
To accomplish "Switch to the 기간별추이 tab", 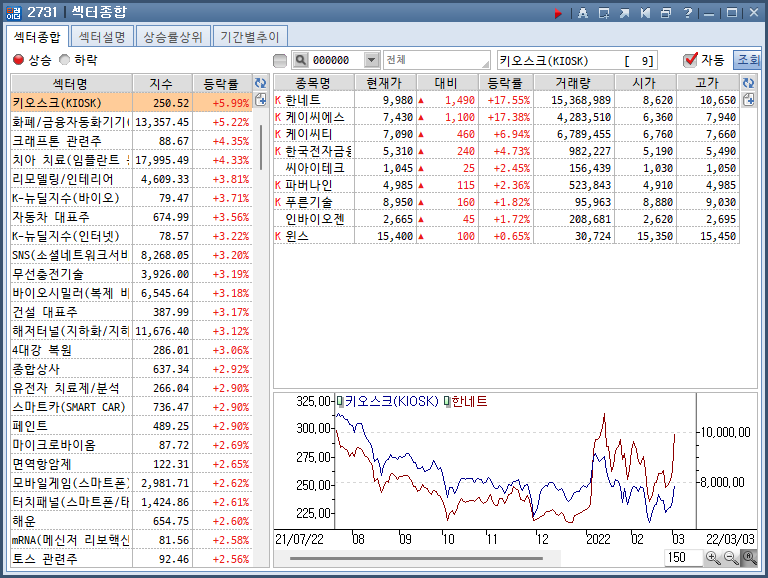I will [x=250, y=37].
